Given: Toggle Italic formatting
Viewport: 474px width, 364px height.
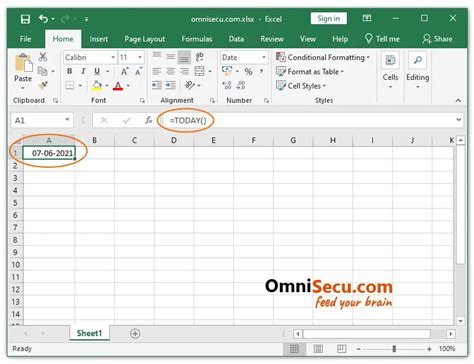Looking at the screenshot, I should [83, 71].
